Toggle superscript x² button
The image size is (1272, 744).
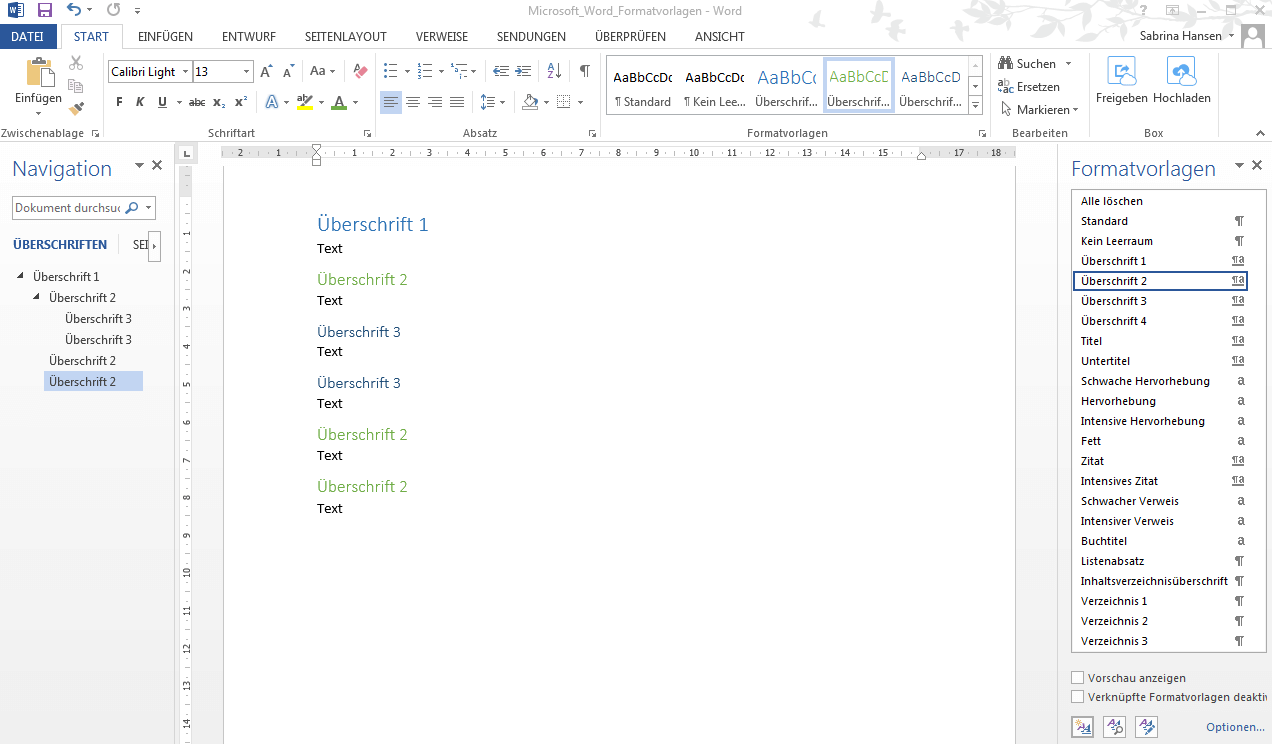coord(241,102)
